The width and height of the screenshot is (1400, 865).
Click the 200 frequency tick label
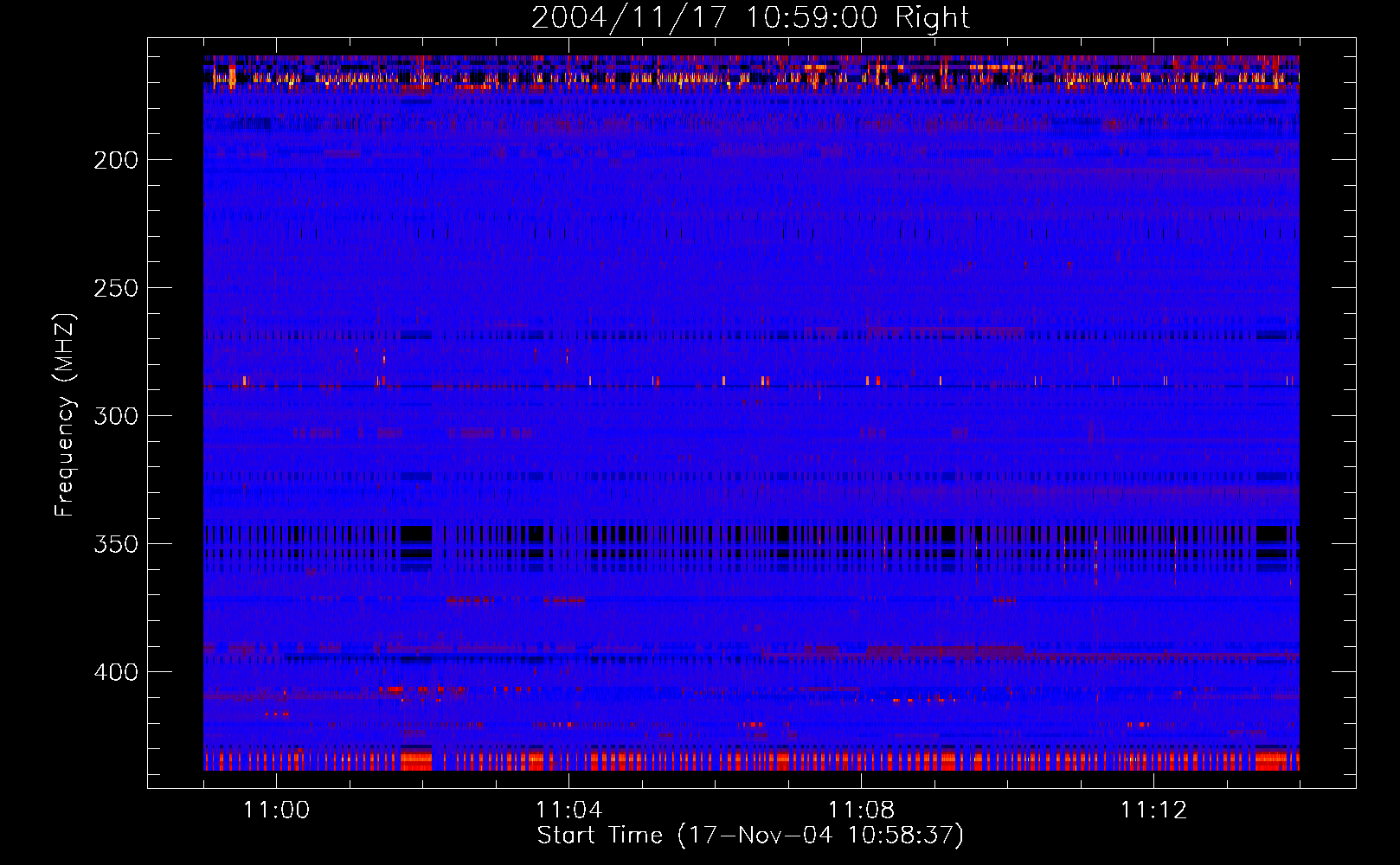point(115,160)
